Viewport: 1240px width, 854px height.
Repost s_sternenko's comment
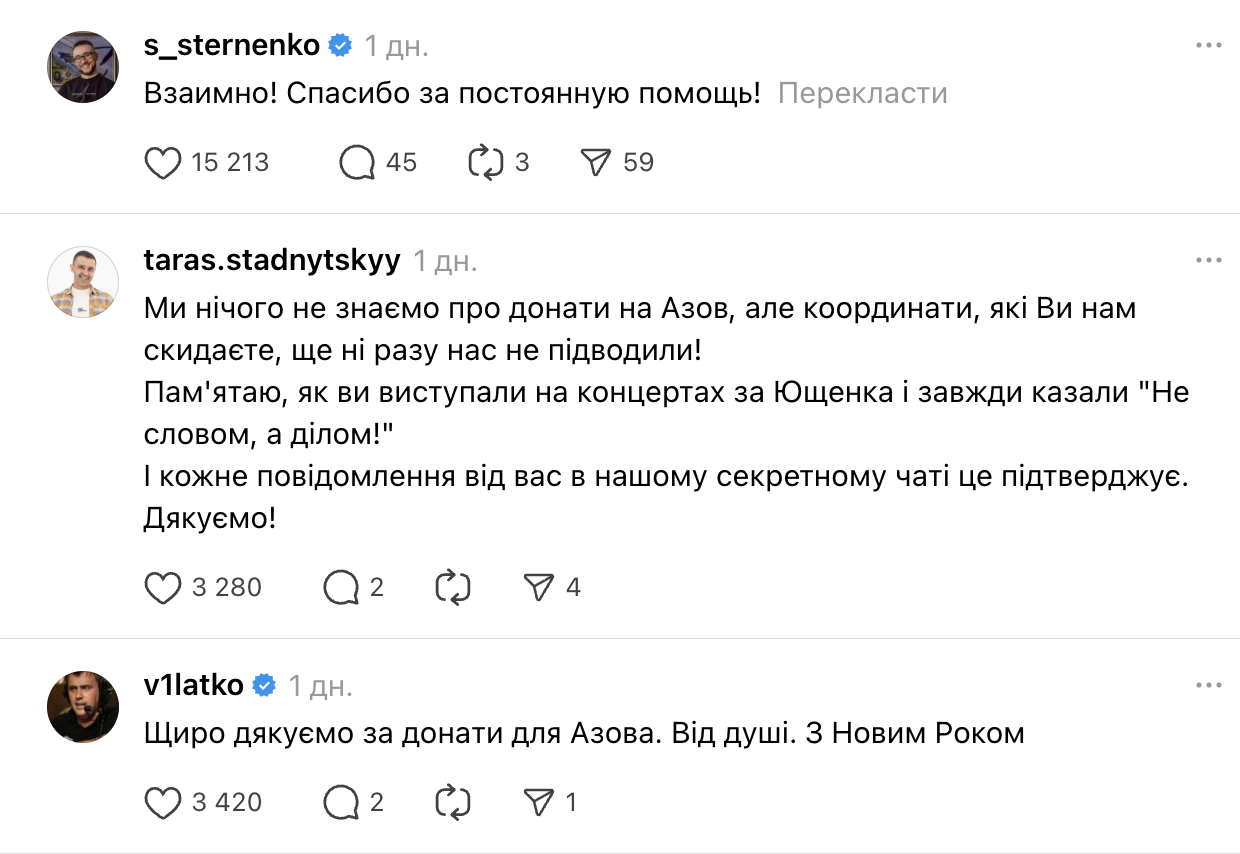pos(485,163)
